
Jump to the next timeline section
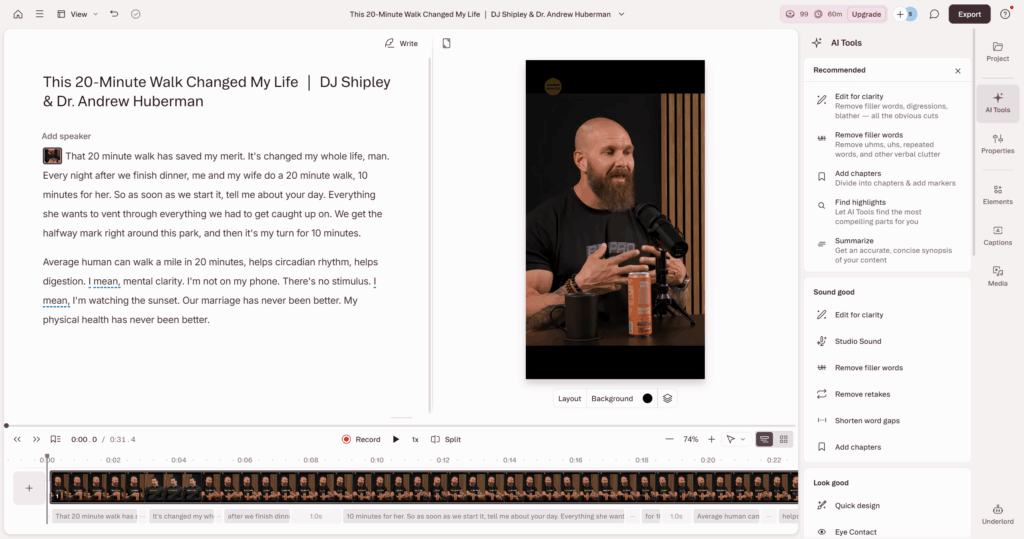coord(37,440)
